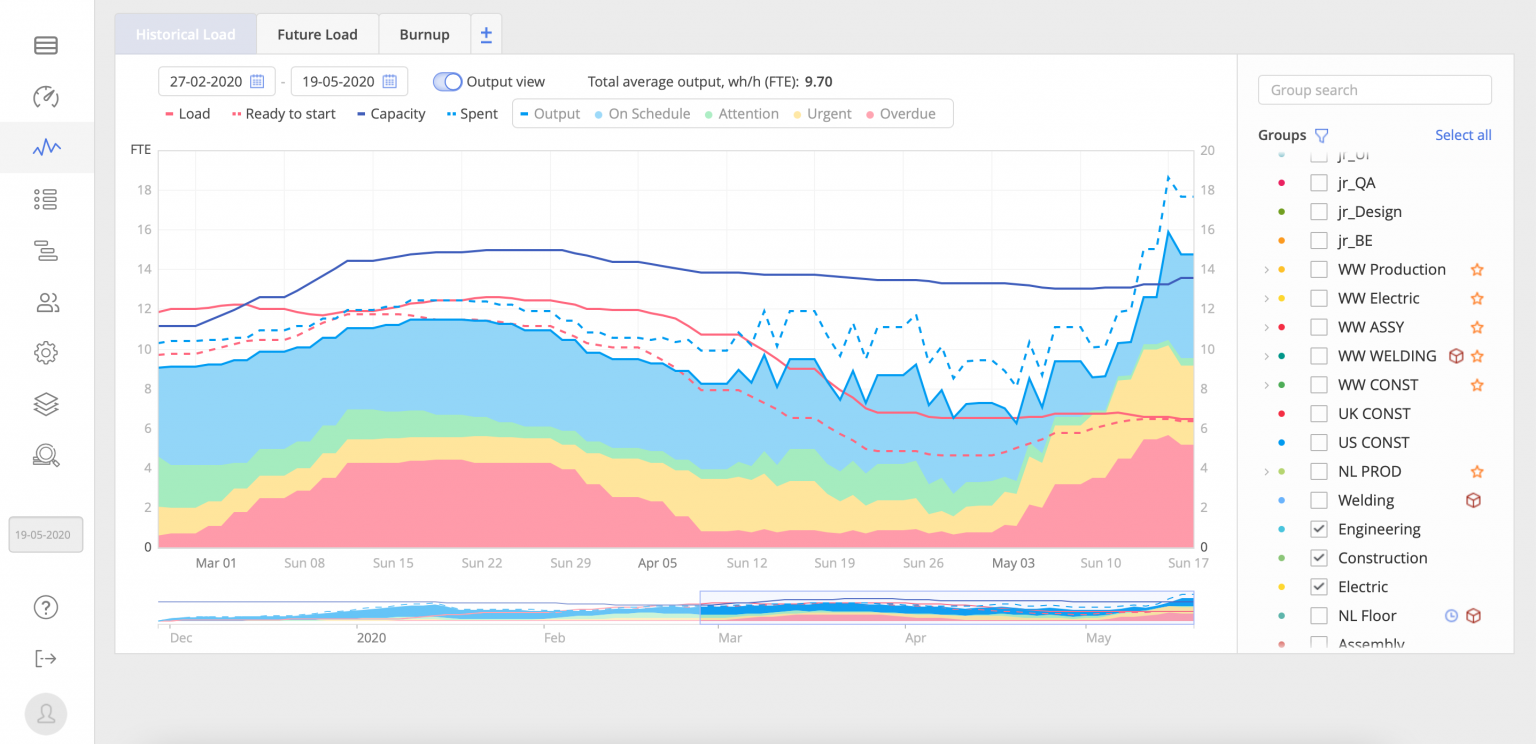This screenshot has height=744, width=1536.
Task: Click the layers icon in the left sidebar
Action: click(x=45, y=404)
